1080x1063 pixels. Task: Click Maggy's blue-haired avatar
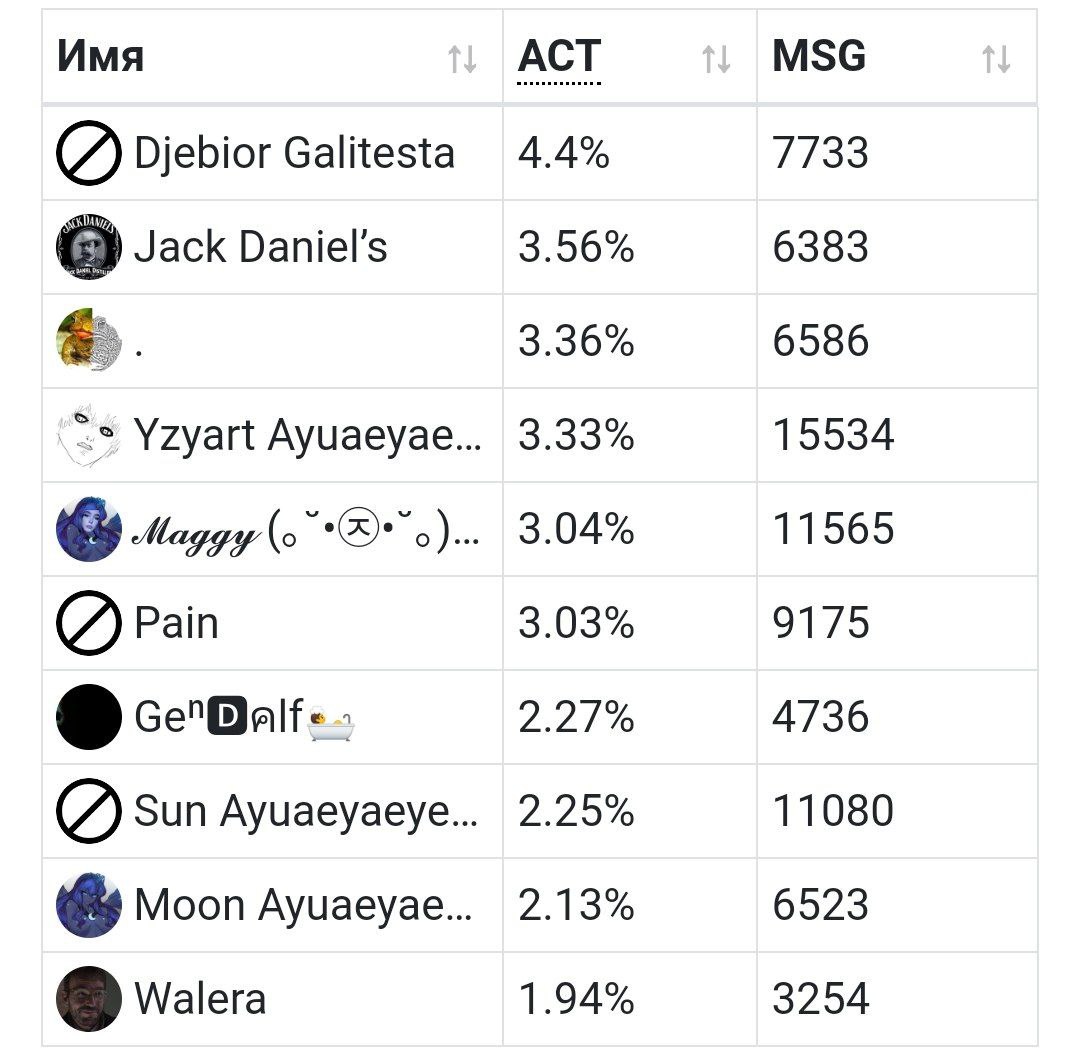(x=89, y=529)
